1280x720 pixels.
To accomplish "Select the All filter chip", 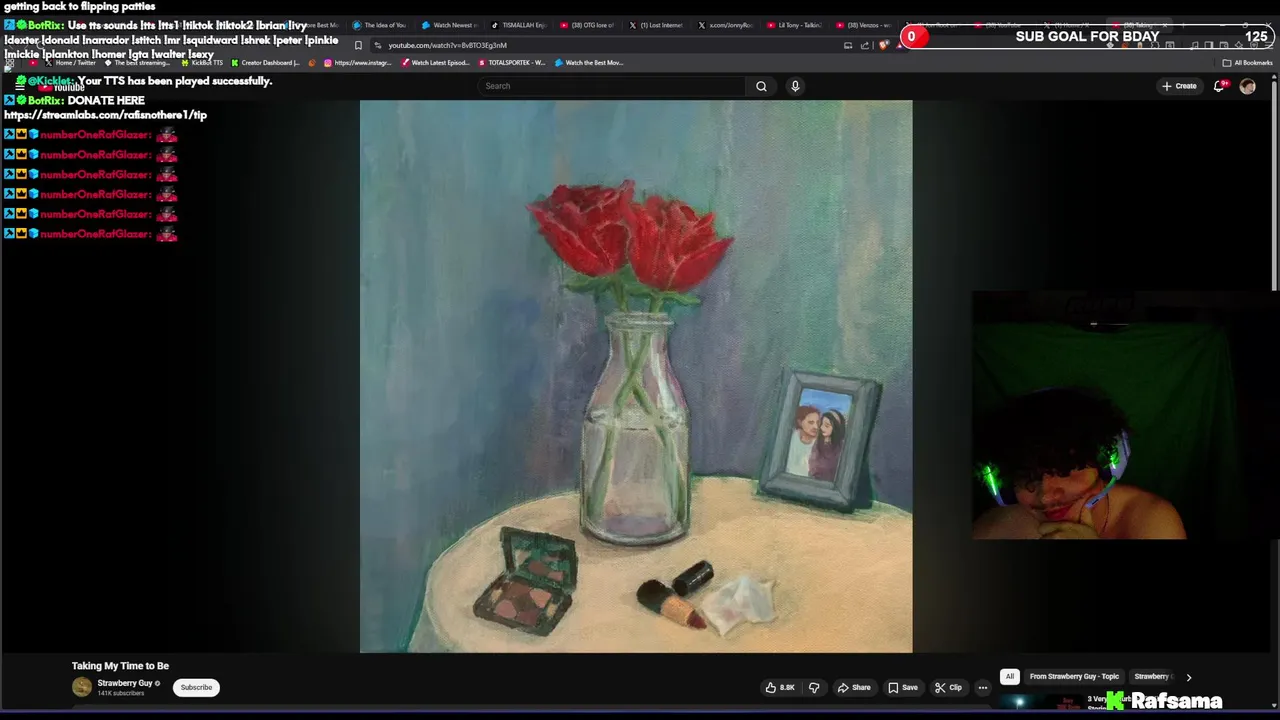I will point(1009,676).
